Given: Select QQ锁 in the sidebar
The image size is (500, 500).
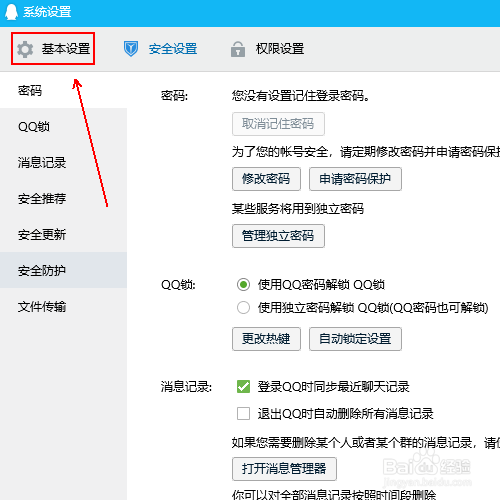Looking at the screenshot, I should (x=63, y=127).
